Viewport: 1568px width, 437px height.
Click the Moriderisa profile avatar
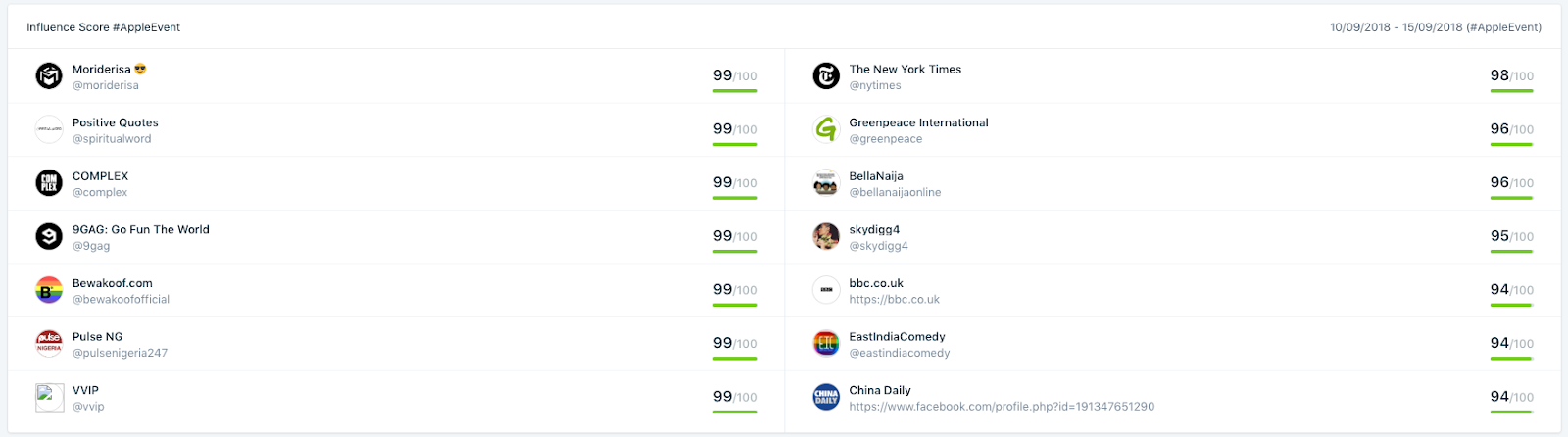49,75
